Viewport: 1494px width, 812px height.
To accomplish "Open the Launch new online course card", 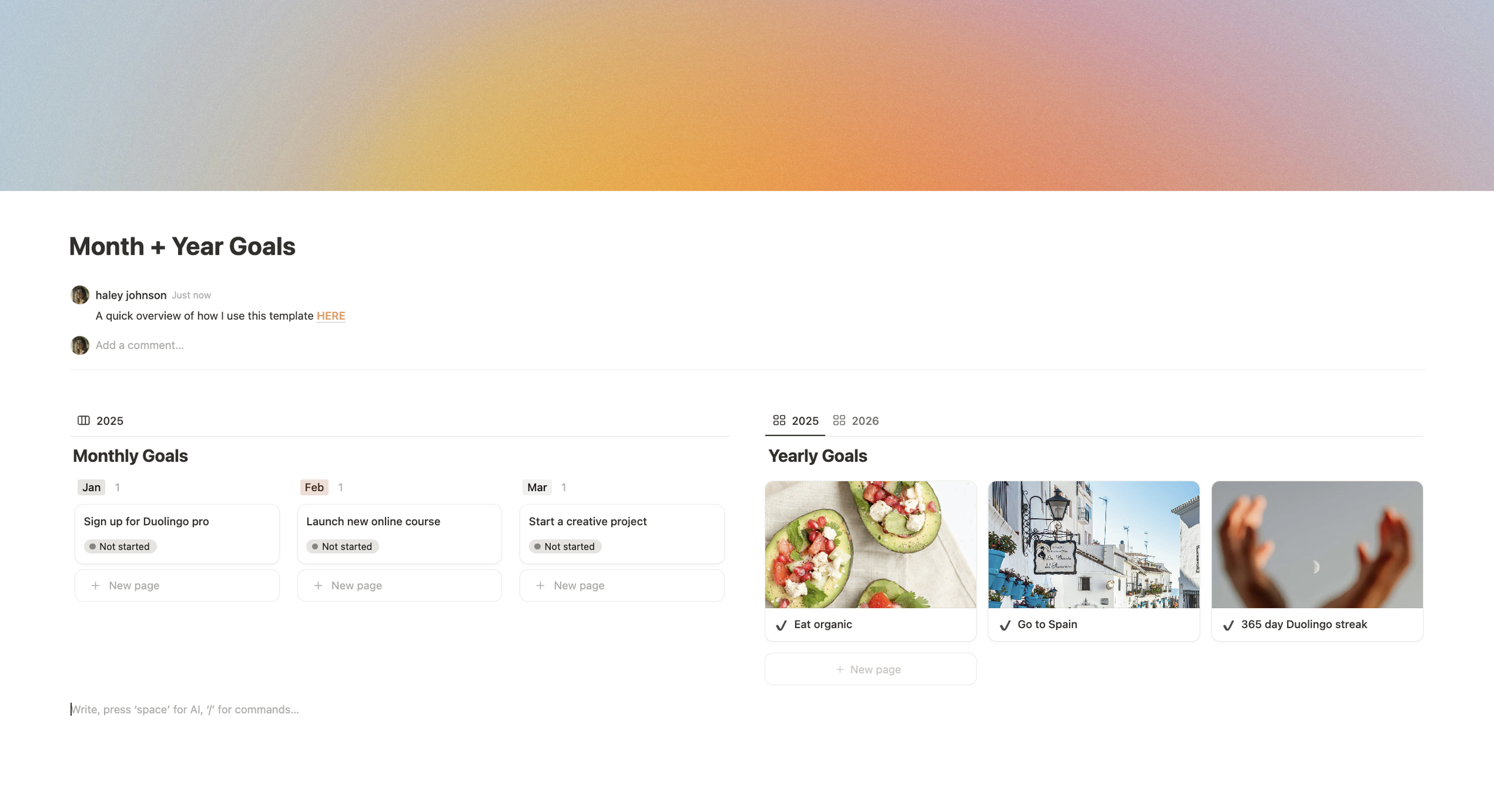I will pyautogui.click(x=399, y=534).
